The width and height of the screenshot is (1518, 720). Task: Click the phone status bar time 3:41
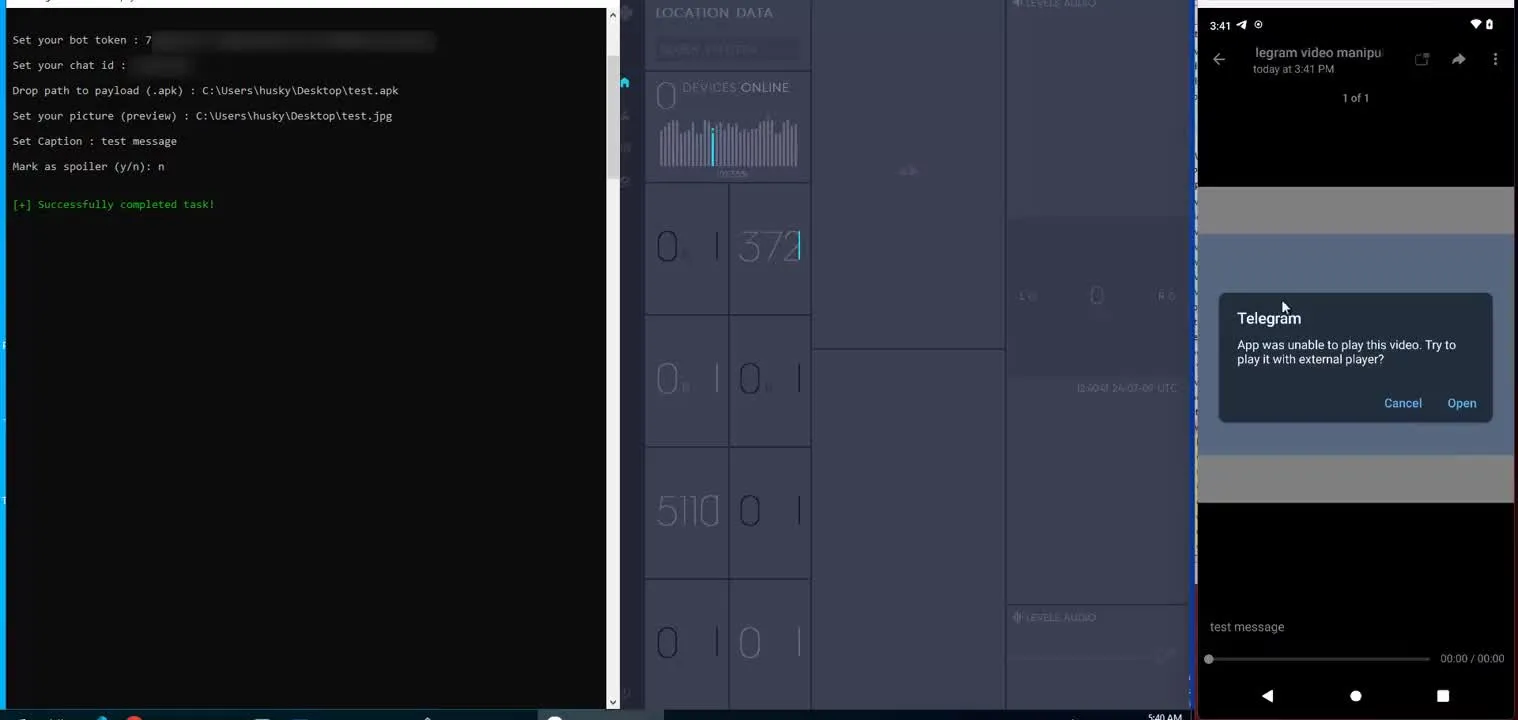(1220, 26)
